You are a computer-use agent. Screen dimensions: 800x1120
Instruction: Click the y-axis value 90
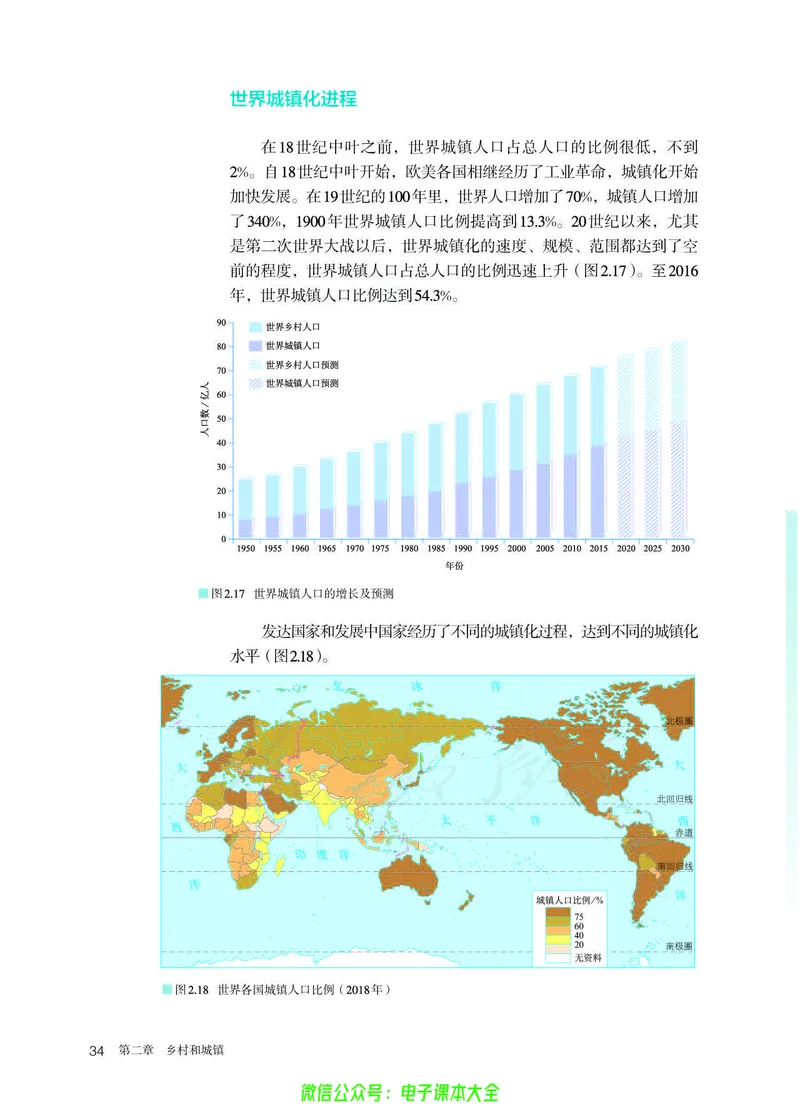(x=221, y=323)
